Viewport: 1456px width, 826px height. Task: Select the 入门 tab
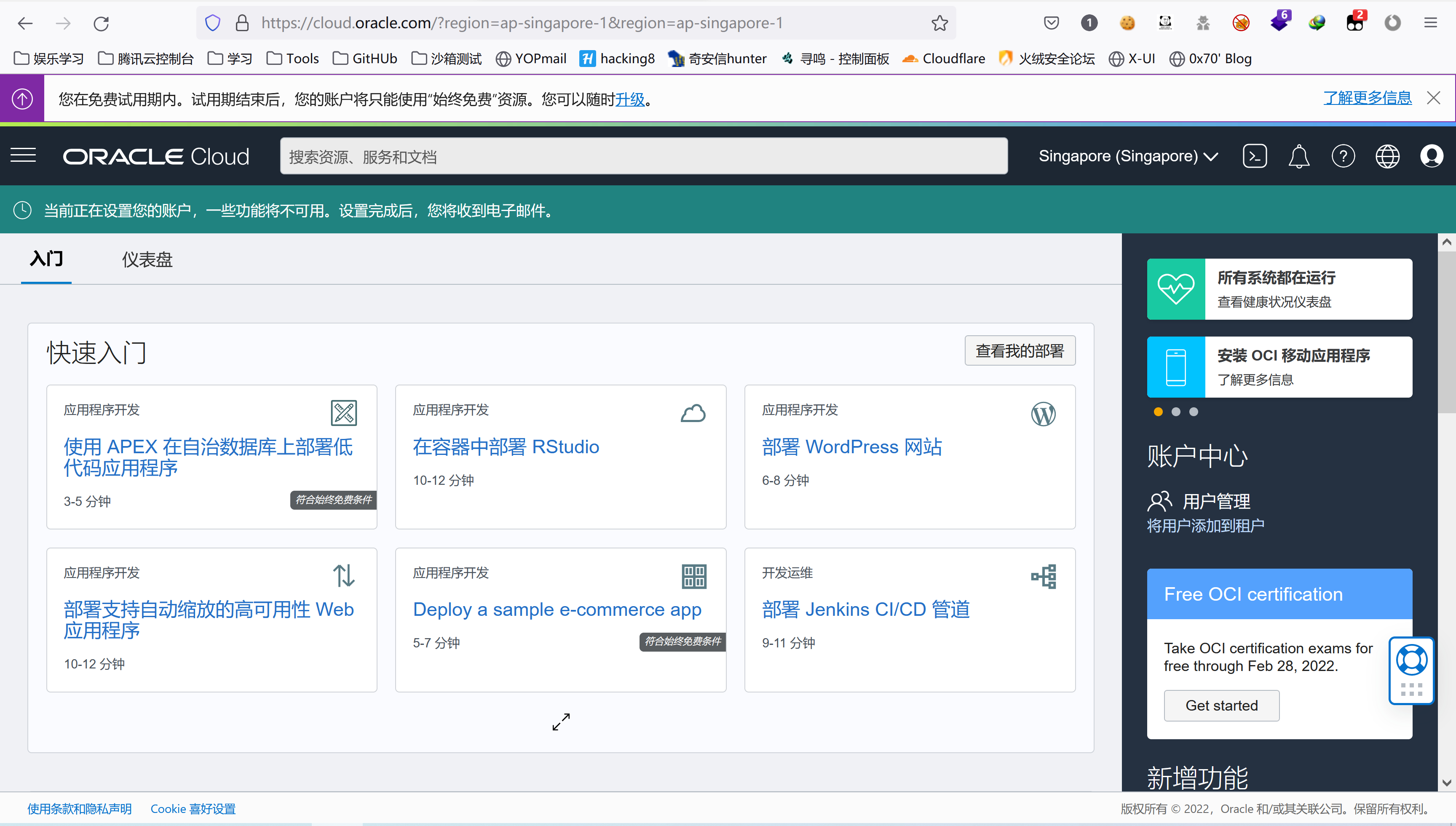[46, 259]
